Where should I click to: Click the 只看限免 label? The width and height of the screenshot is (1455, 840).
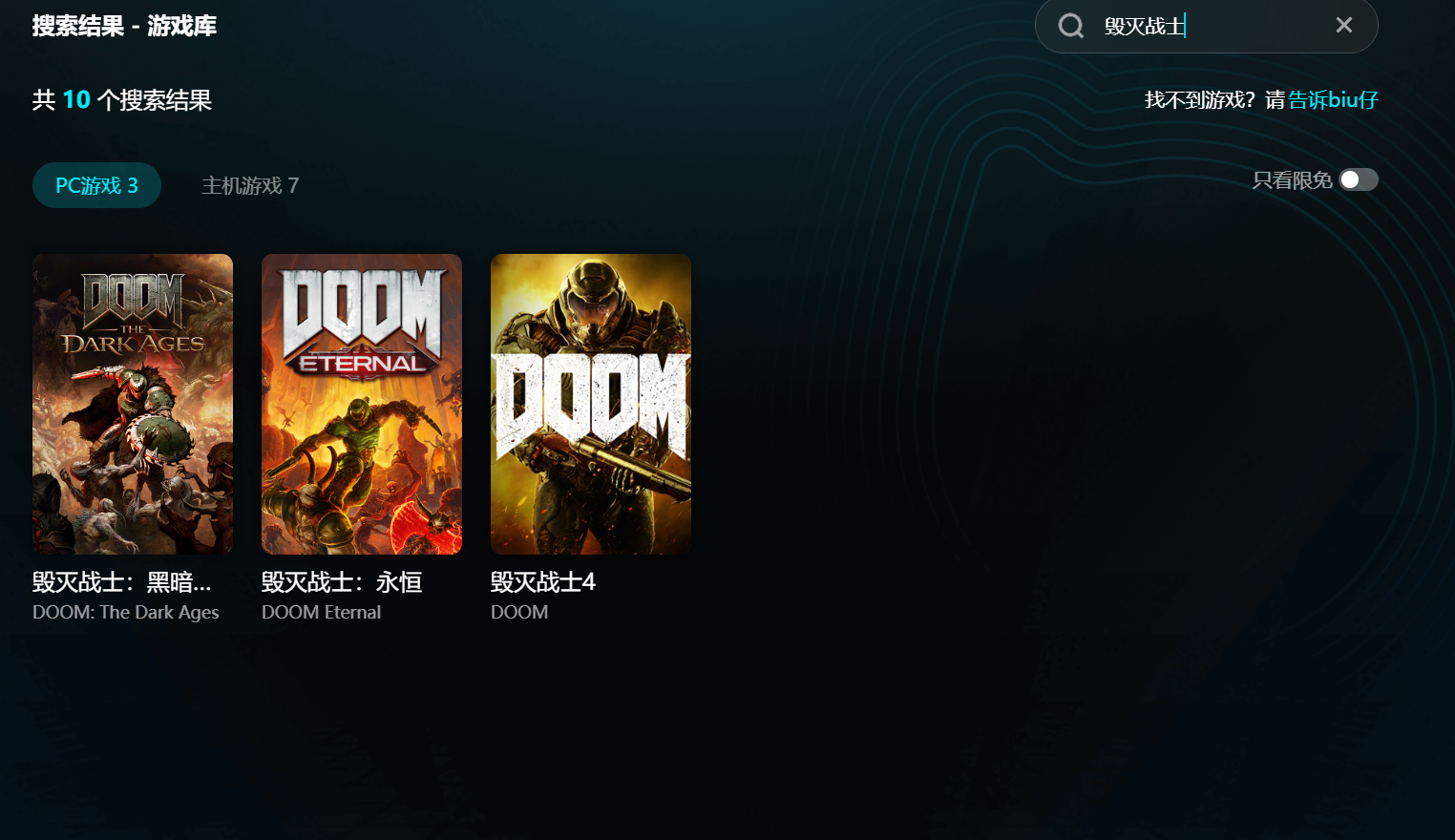point(1292,179)
